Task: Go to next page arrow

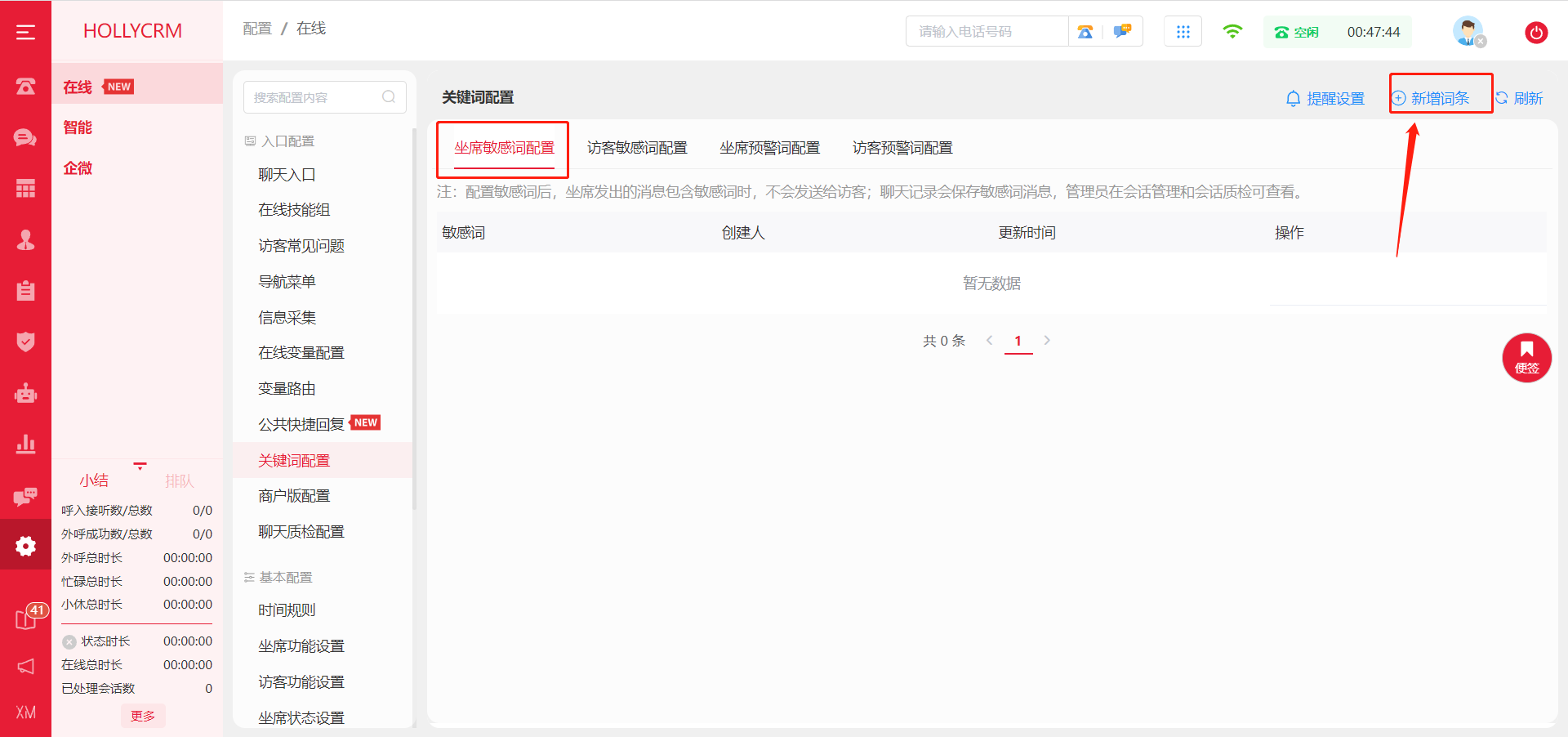Action: pyautogui.click(x=1047, y=341)
